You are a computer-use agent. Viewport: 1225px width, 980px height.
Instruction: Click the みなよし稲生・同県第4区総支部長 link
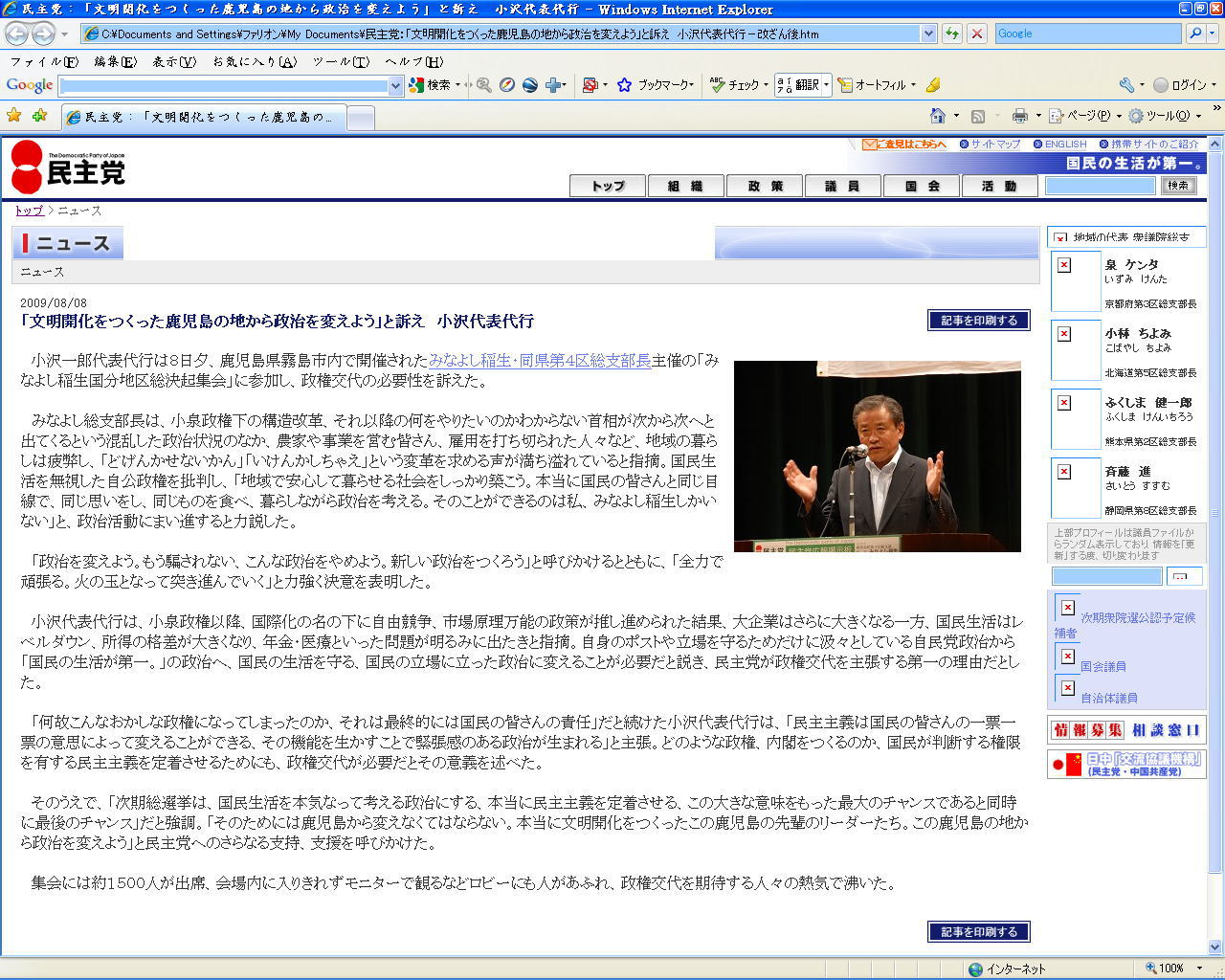click(x=540, y=361)
